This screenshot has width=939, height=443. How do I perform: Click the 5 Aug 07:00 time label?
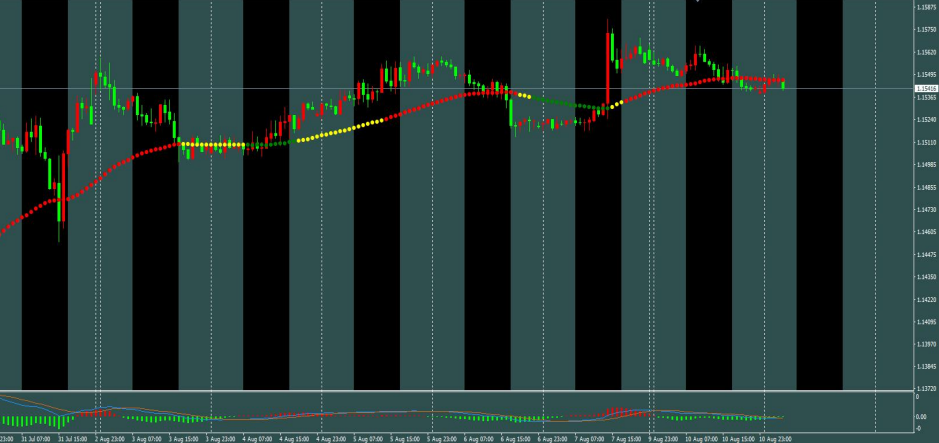(x=368, y=439)
